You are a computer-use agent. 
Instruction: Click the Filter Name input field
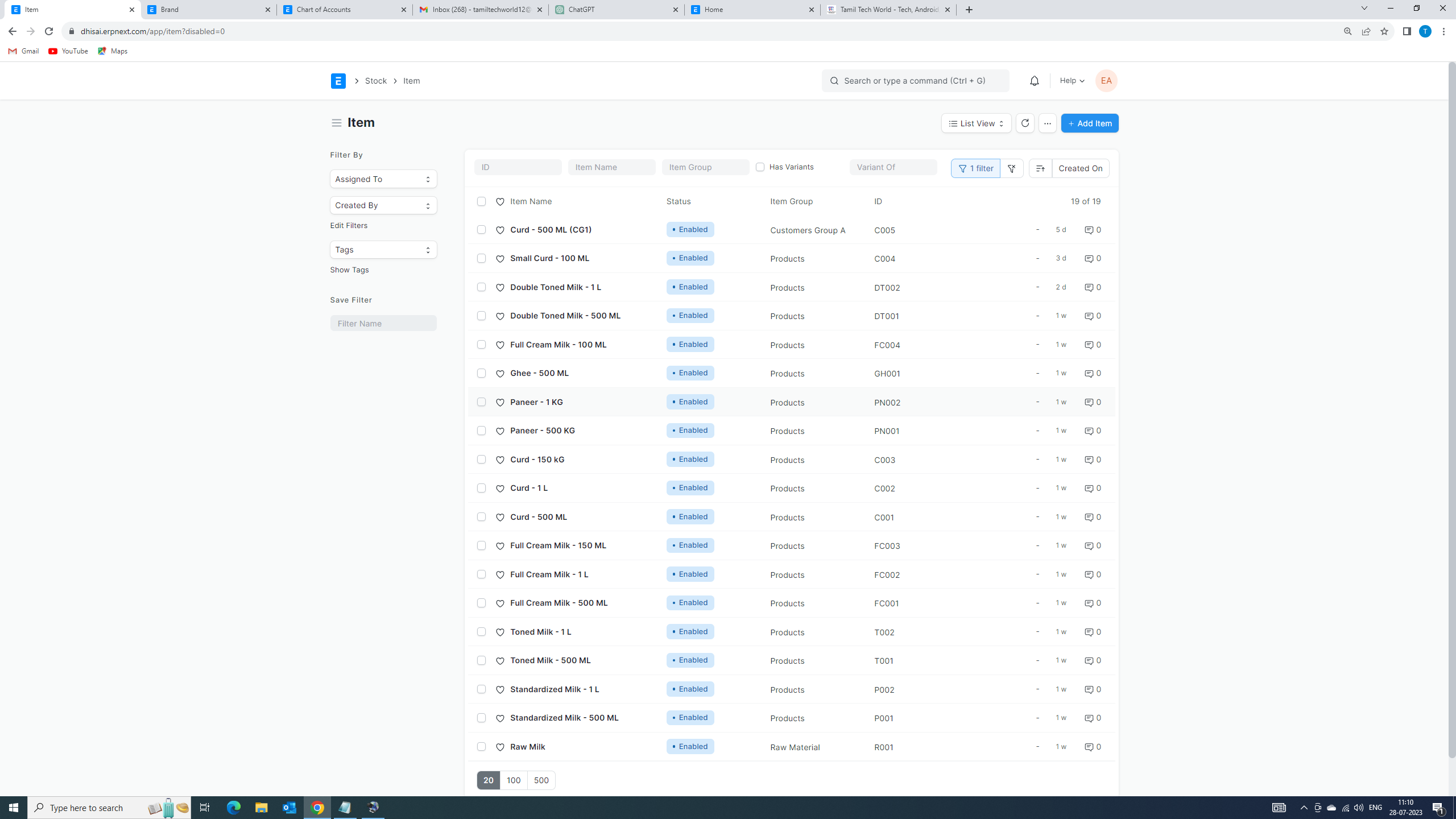pyautogui.click(x=383, y=323)
